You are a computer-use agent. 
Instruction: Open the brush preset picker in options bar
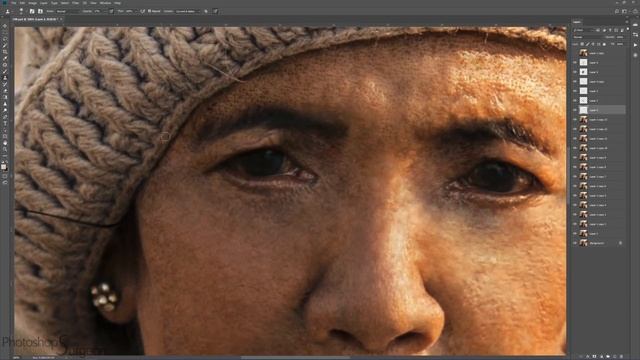(21, 11)
